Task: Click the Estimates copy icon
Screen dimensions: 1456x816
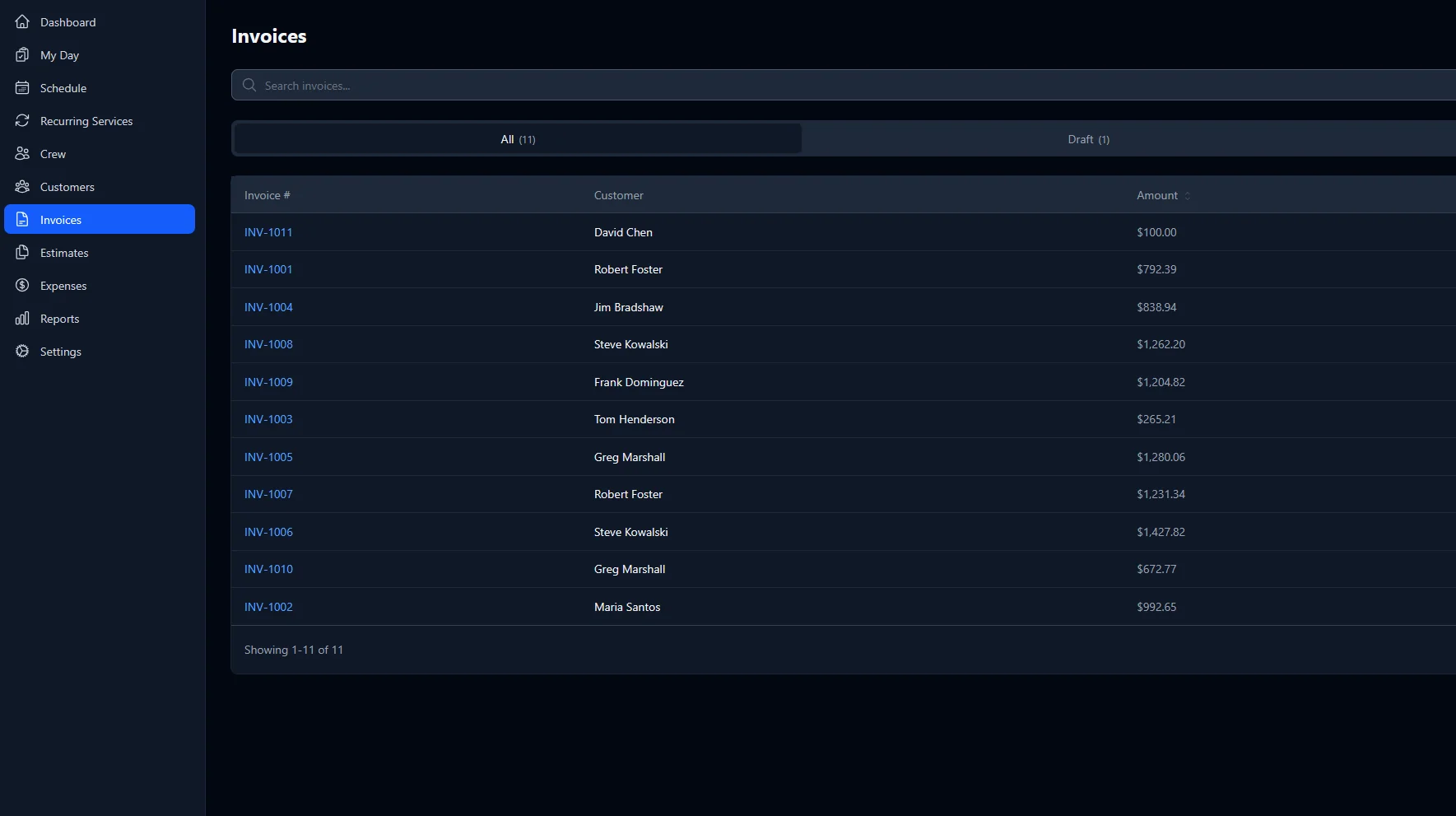Action: pyautogui.click(x=22, y=253)
